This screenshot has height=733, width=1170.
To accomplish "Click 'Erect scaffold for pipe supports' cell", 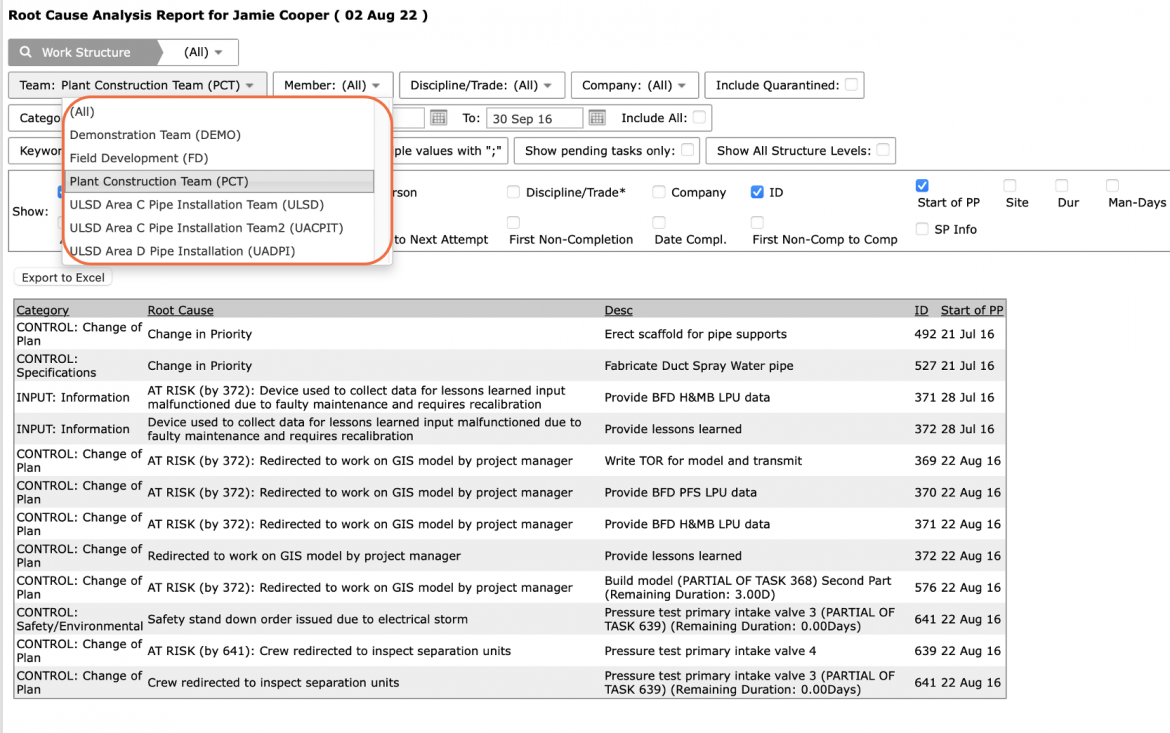I will 695,334.
